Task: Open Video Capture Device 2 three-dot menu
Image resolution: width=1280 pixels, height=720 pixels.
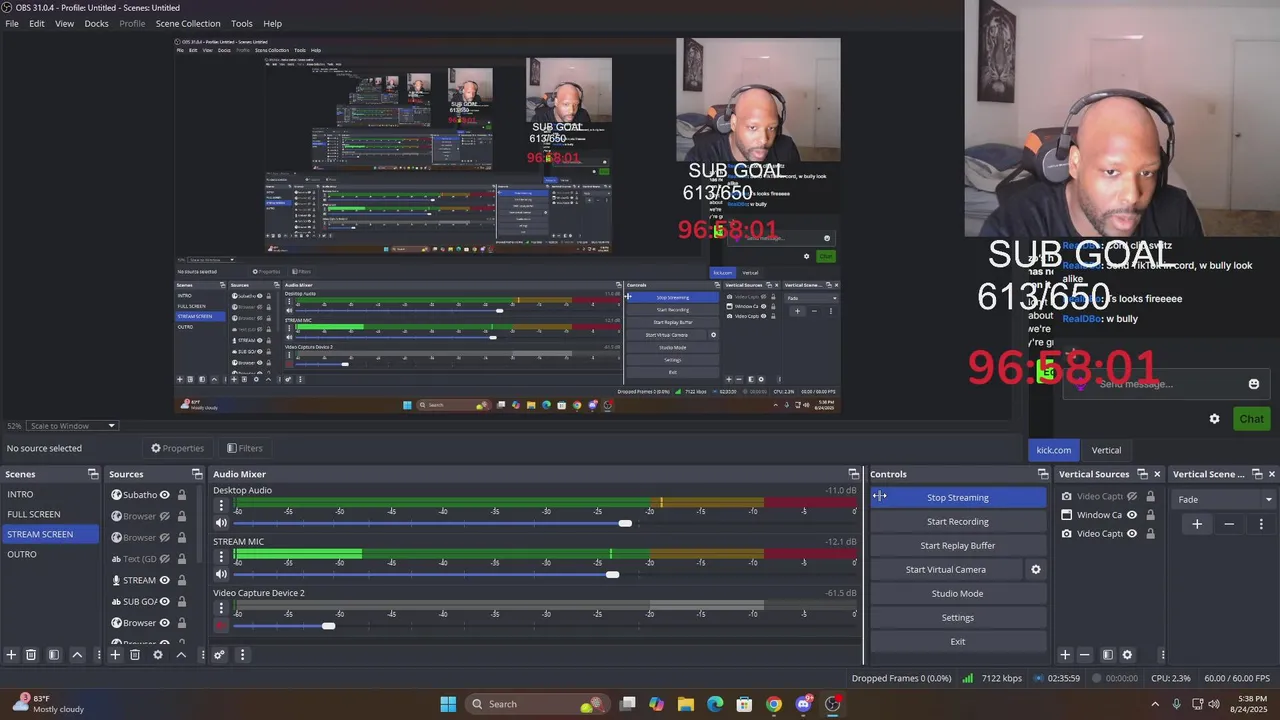Action: click(x=221, y=608)
